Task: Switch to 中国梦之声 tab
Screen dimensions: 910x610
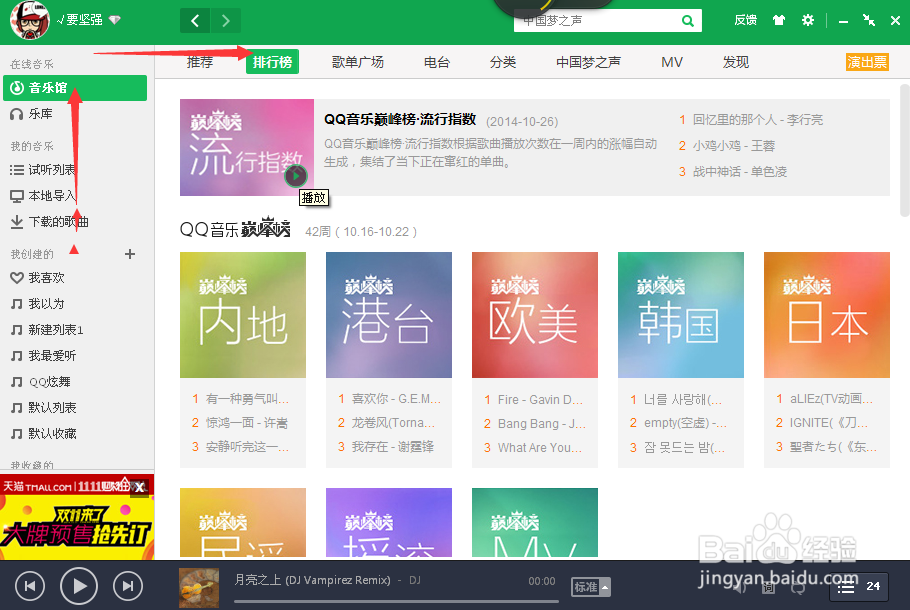Action: point(588,62)
